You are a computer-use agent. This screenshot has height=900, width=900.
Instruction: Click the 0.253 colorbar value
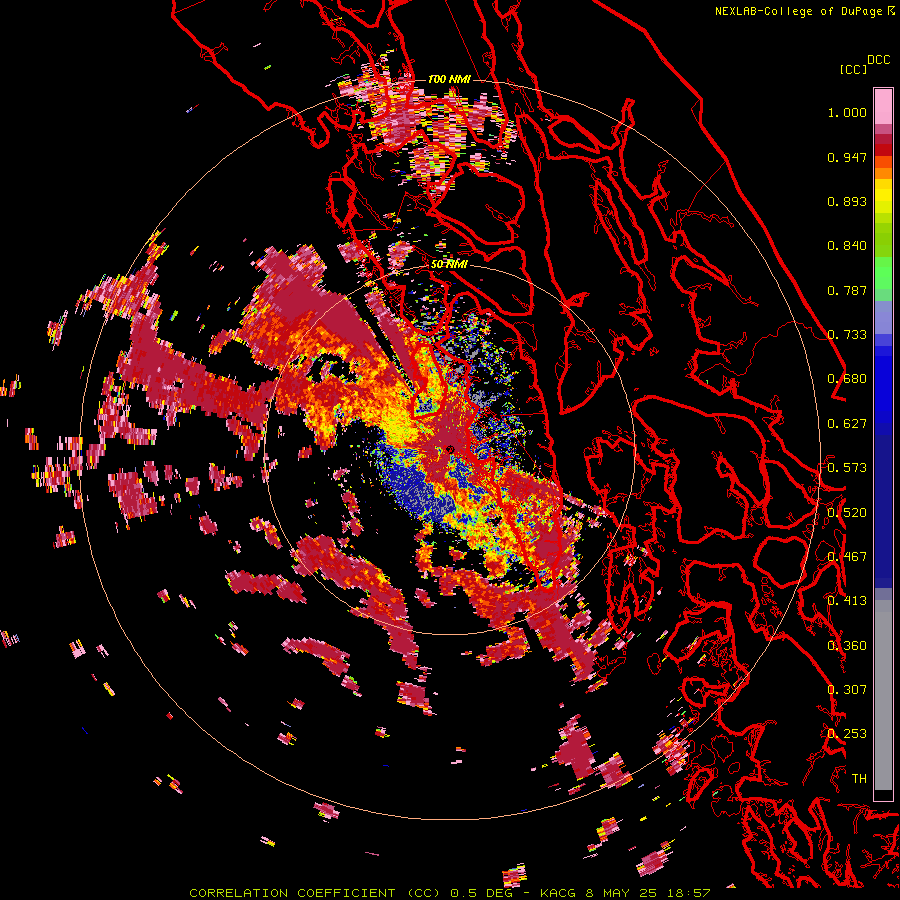click(x=847, y=734)
